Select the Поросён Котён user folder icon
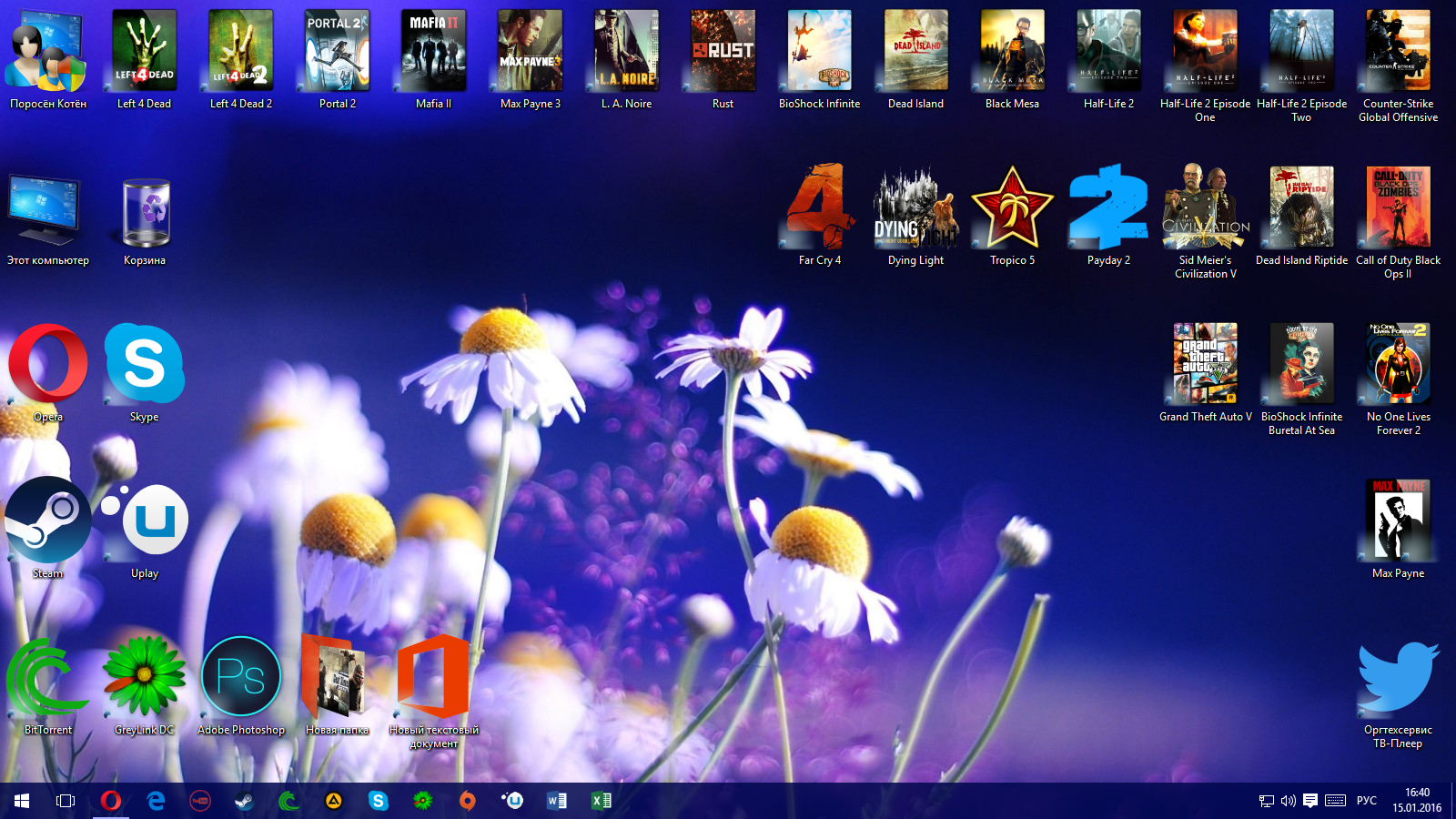 [x=47, y=51]
